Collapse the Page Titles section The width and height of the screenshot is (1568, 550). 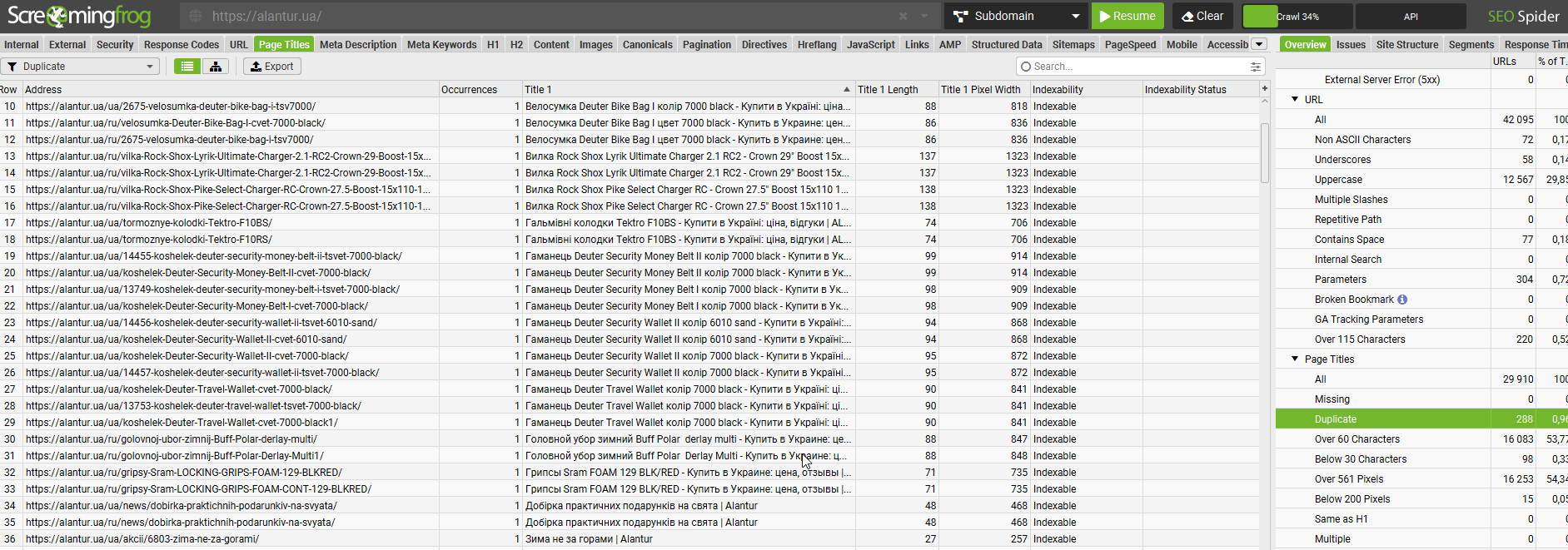click(x=1295, y=359)
